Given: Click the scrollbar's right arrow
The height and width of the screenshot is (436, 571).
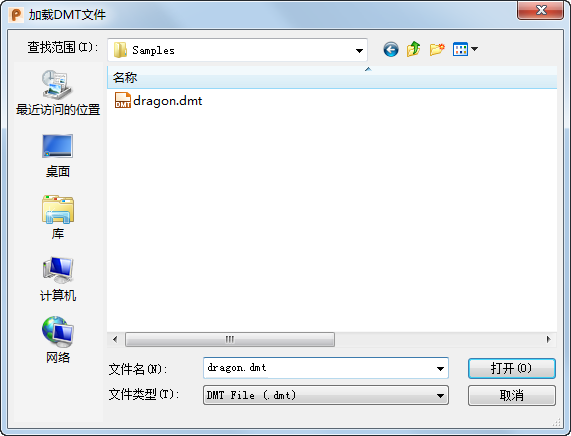Looking at the screenshot, I should pos(548,339).
